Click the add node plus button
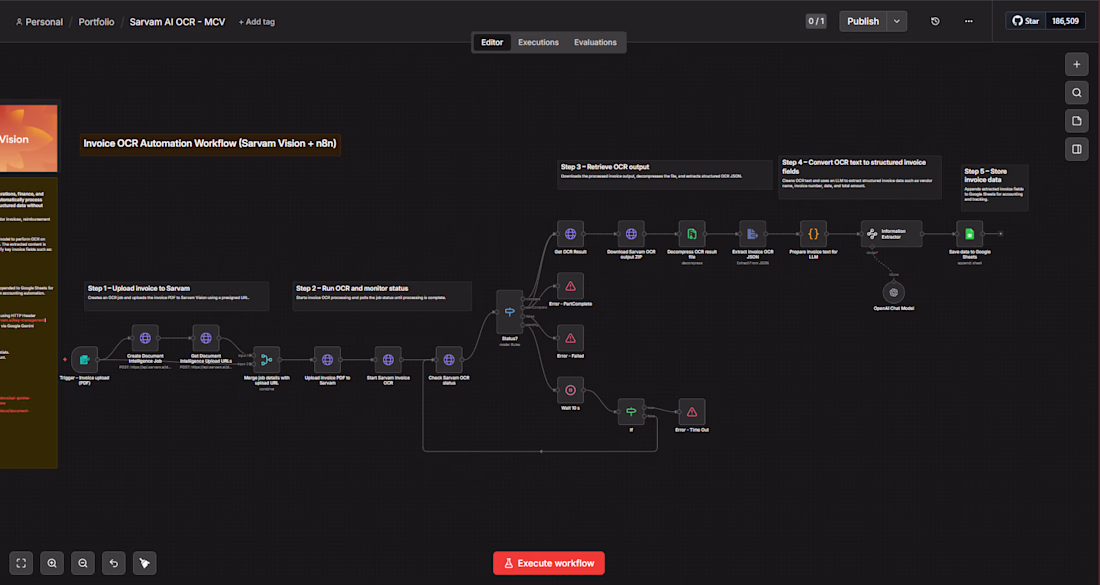The height and width of the screenshot is (585, 1100). (1076, 65)
